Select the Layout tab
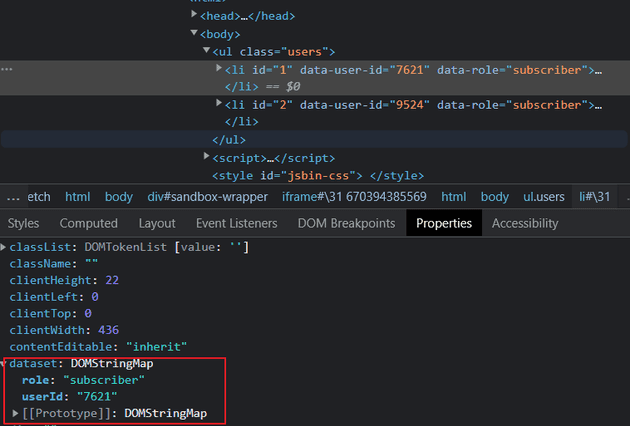The image size is (630, 426). [x=156, y=223]
